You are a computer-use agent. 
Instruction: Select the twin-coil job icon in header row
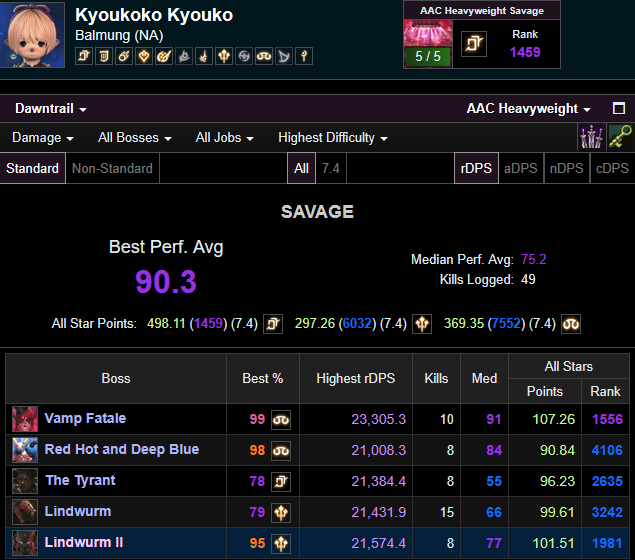[x=264, y=56]
